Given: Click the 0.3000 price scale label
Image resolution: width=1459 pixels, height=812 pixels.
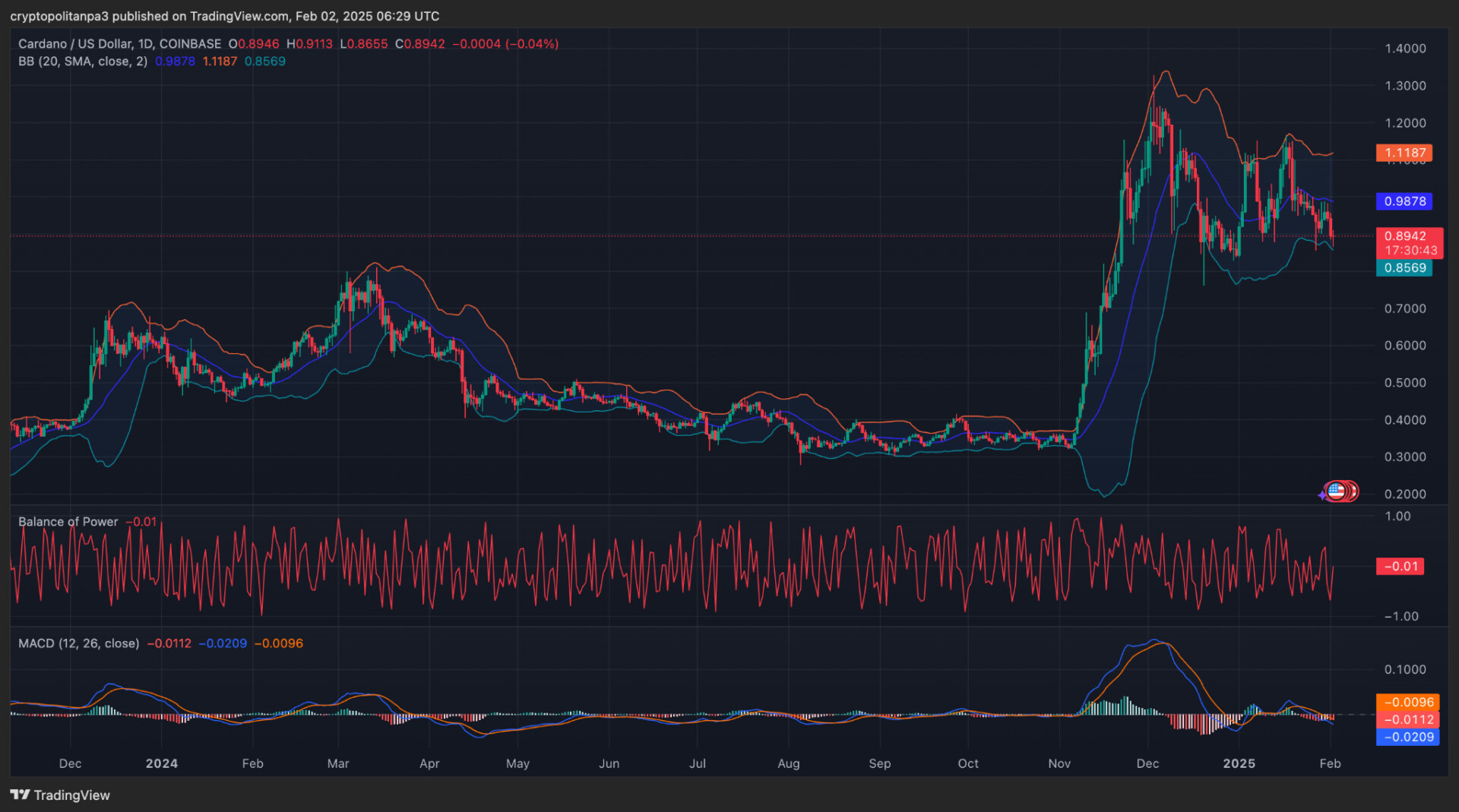Looking at the screenshot, I should (x=1405, y=457).
